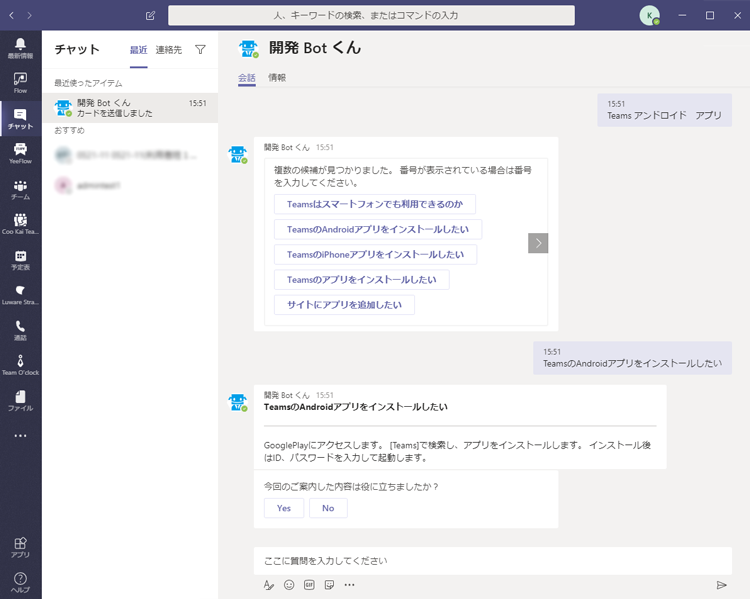This screenshot has height=599, width=750.
Task: Switch to the Info (情報) tab
Action: [277, 78]
